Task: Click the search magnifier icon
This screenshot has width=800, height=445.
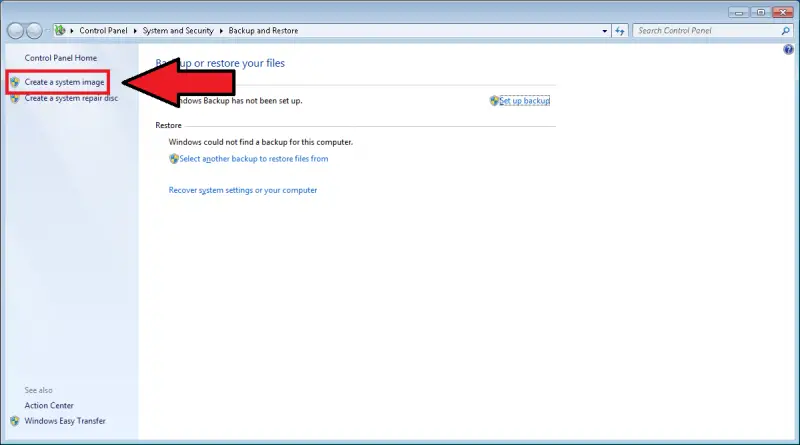Action: (785, 31)
